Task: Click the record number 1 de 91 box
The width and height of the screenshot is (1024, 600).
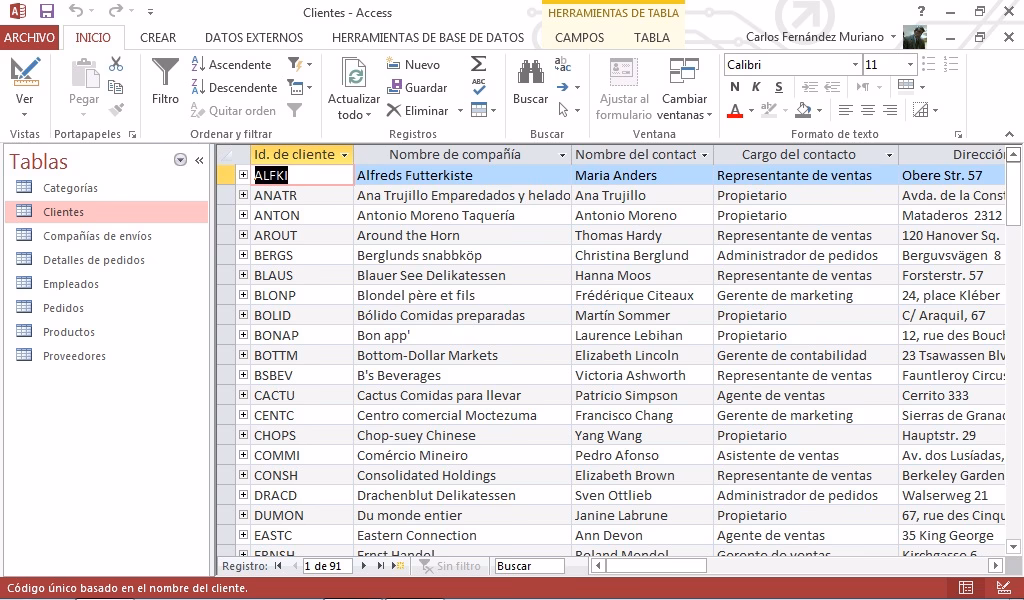Action: coord(328,566)
